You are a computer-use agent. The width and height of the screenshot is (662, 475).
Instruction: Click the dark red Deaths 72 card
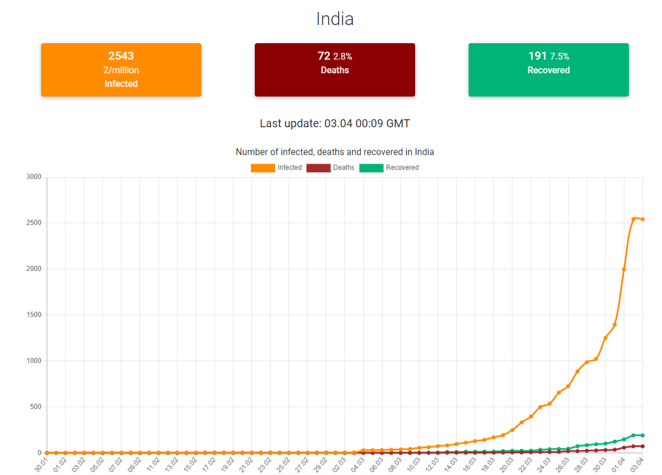pos(334,70)
